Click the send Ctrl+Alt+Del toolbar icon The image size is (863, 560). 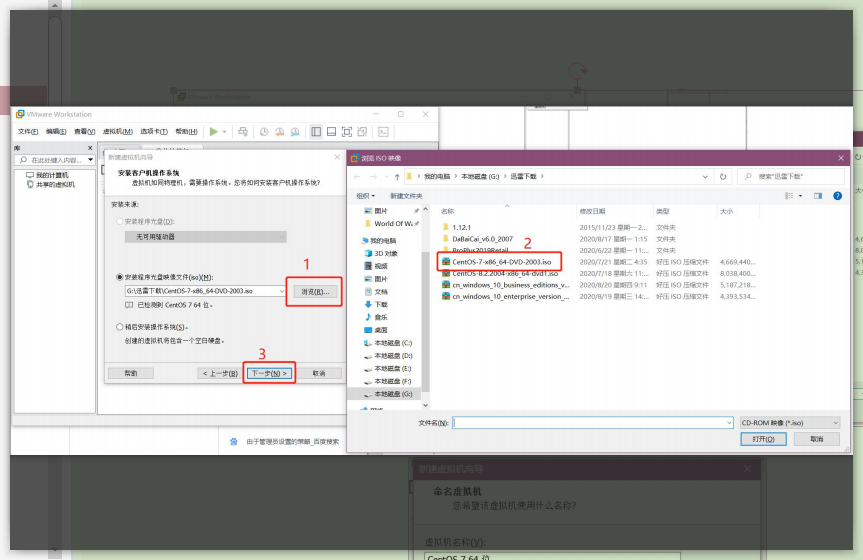243,132
